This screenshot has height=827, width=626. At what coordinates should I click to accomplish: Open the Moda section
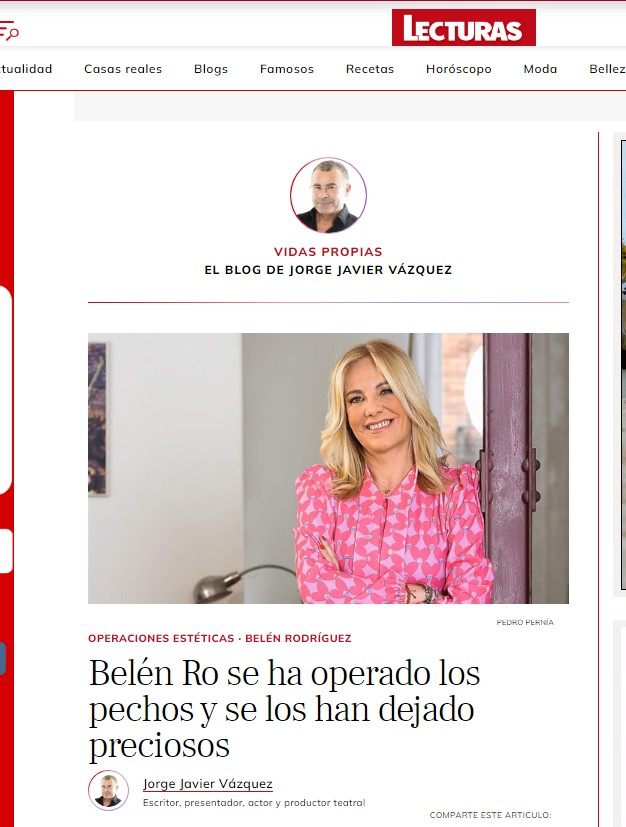(540, 69)
